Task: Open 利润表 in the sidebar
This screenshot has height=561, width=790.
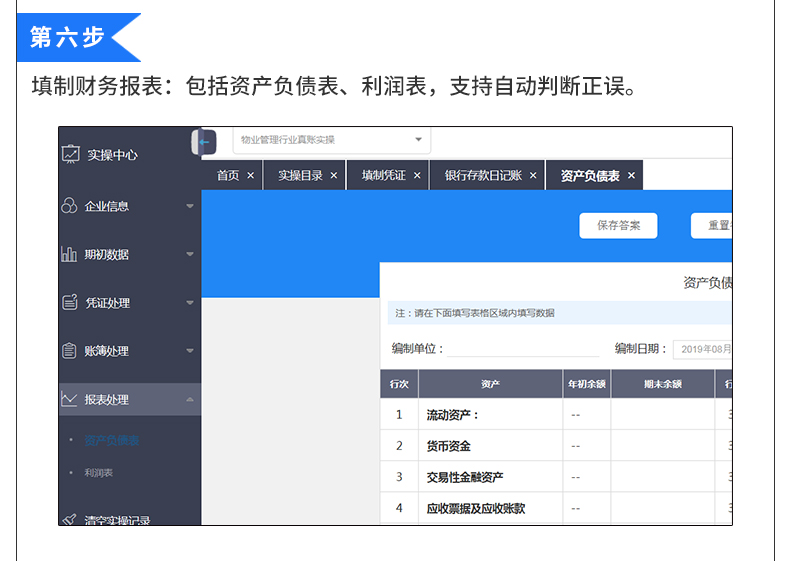Action: [98, 473]
